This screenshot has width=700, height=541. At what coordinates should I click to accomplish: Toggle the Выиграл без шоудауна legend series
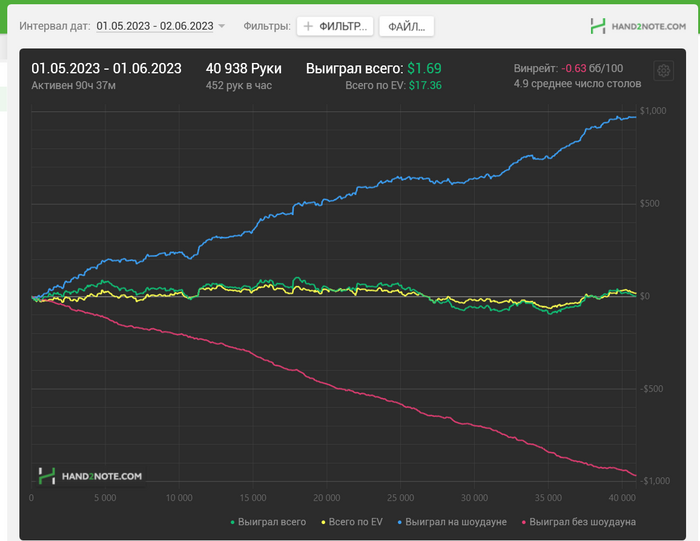point(579,522)
